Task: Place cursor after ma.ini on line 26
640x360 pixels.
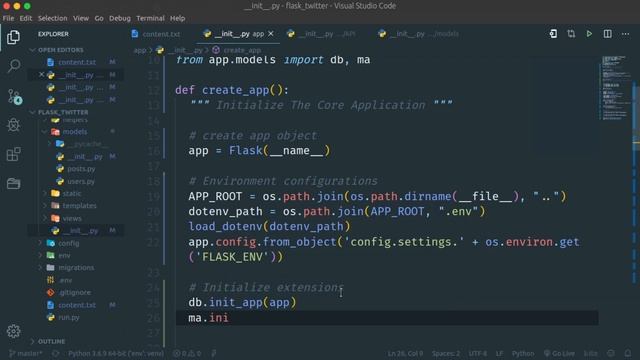Action: tap(229, 318)
